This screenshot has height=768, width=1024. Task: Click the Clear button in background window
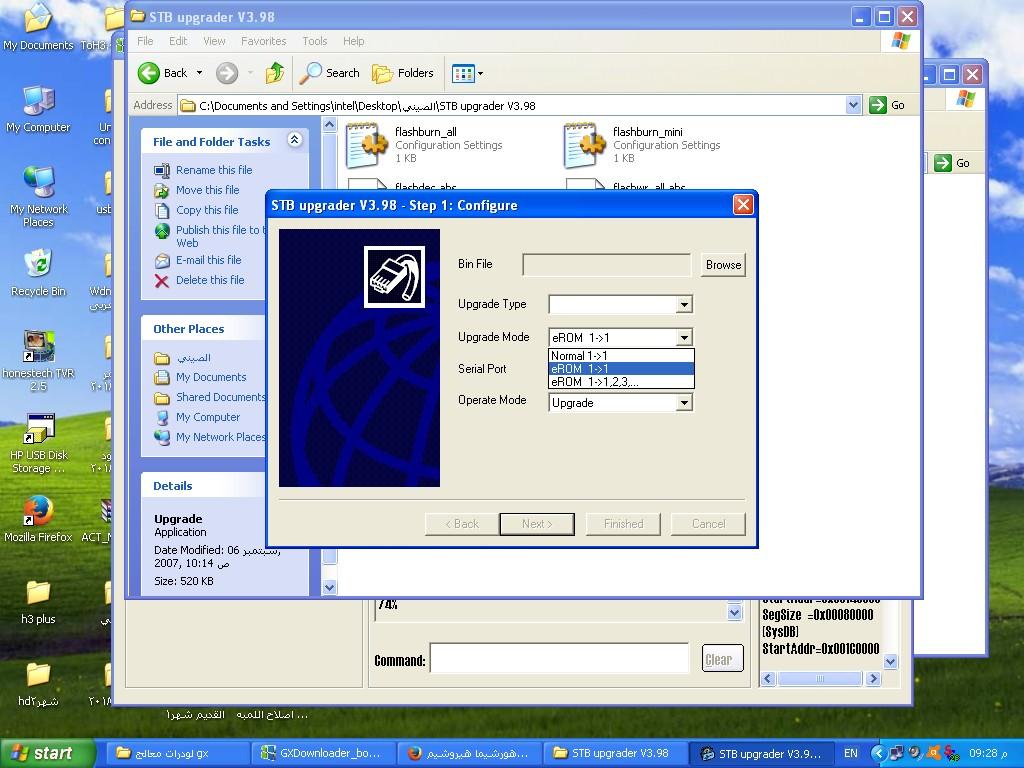[x=723, y=659]
